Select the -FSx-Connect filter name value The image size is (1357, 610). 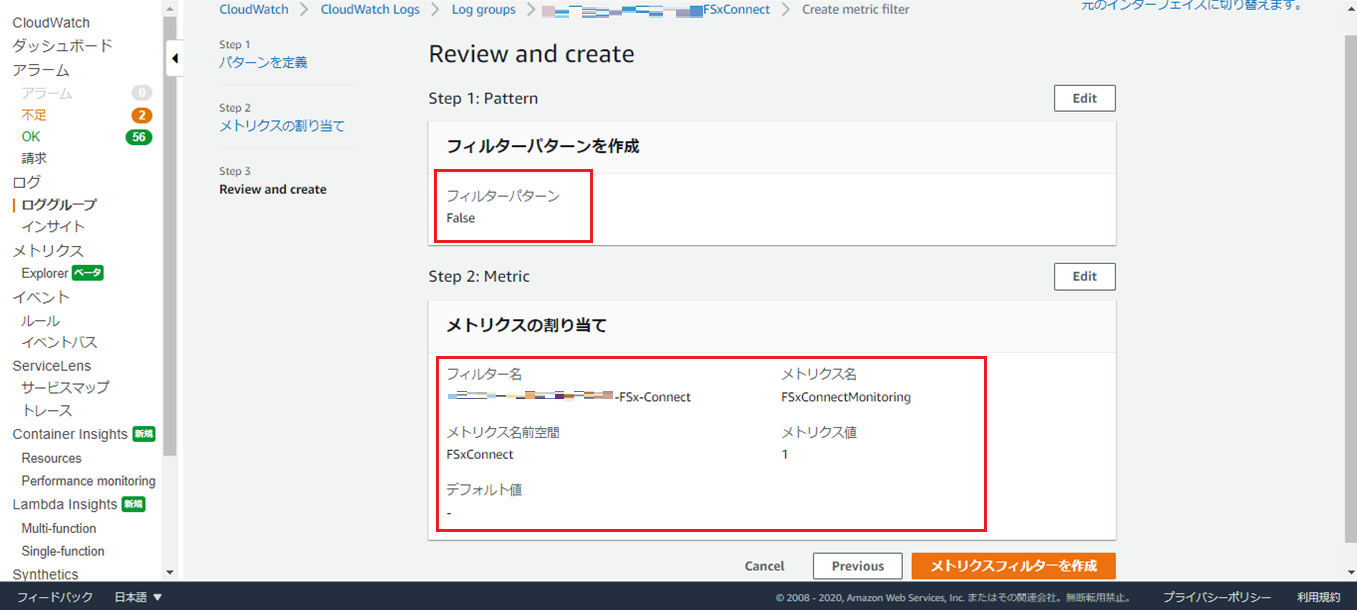click(x=569, y=397)
